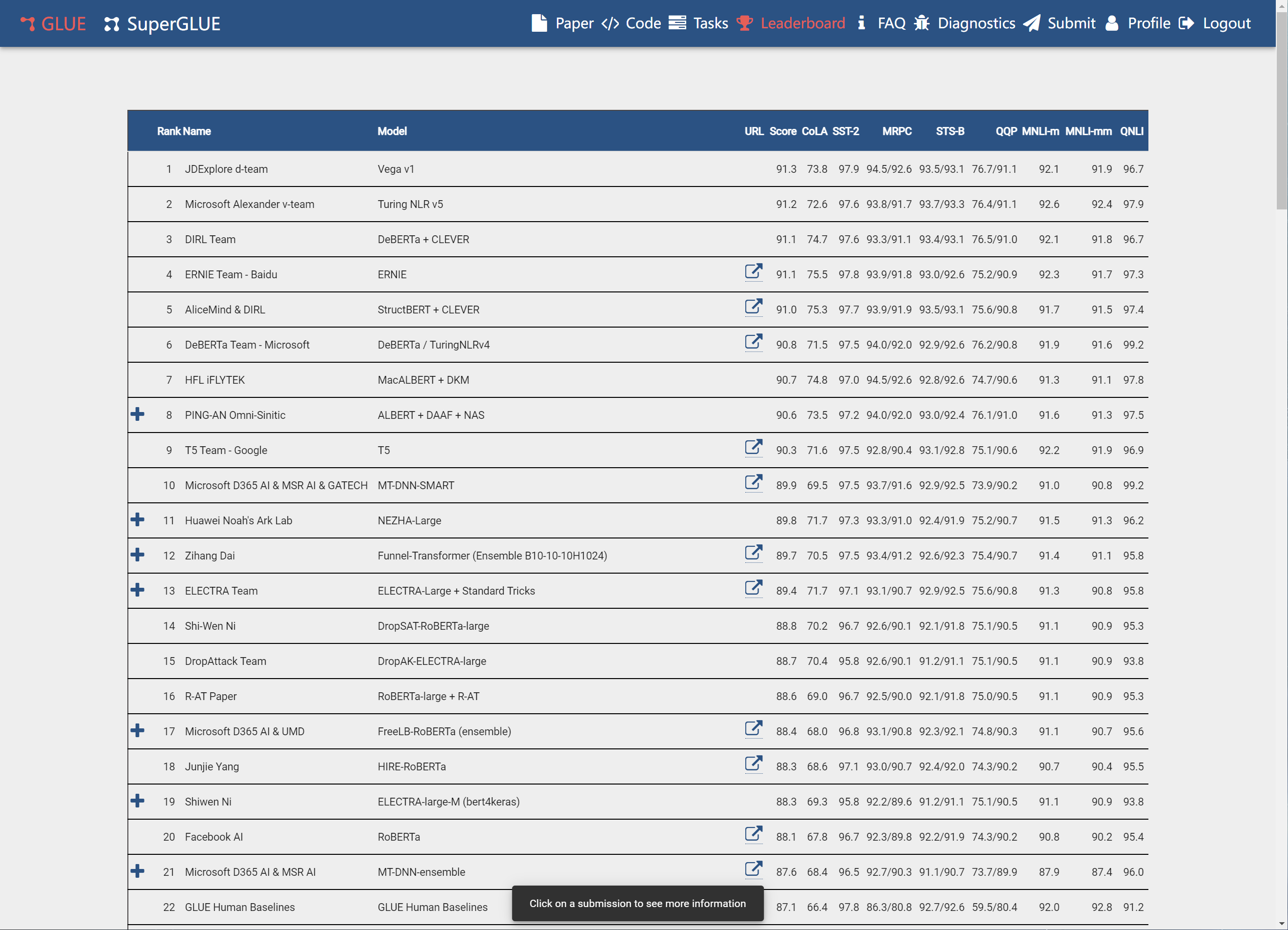
Task: Expand the Microsoft D365 AI & UMD row
Action: (138, 731)
